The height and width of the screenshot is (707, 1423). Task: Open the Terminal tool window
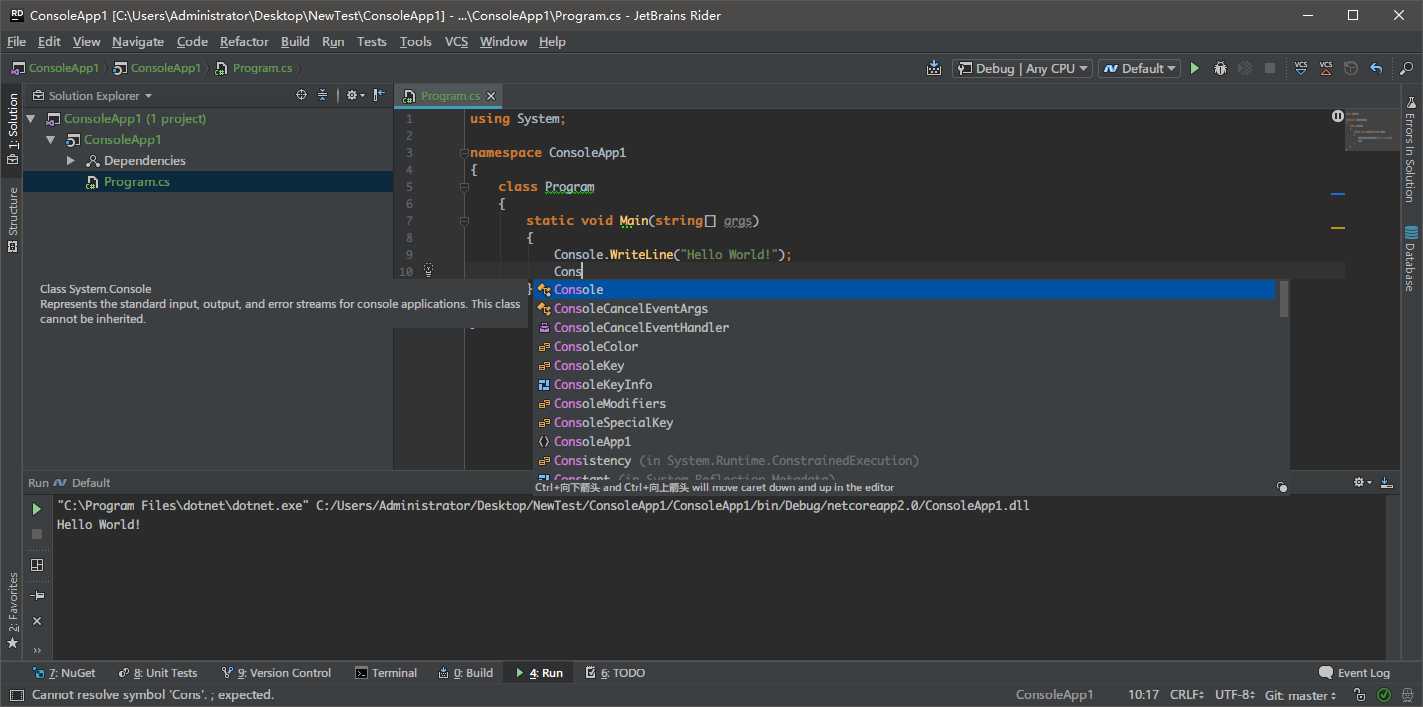386,673
